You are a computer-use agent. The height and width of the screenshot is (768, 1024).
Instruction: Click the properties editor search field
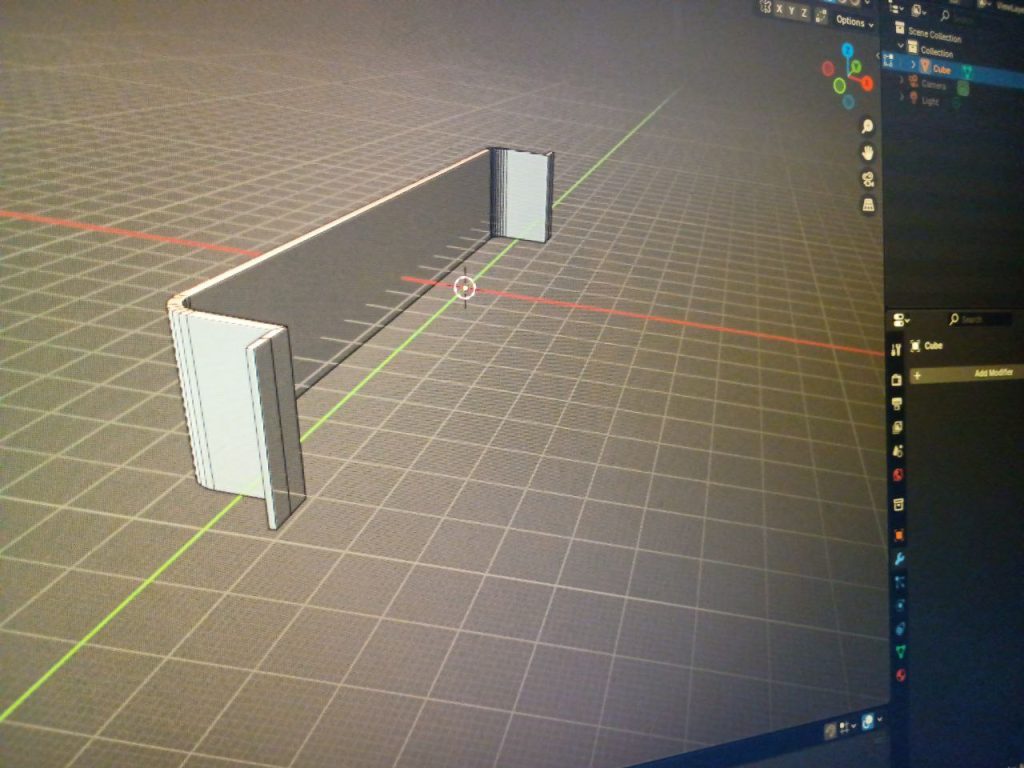click(981, 319)
